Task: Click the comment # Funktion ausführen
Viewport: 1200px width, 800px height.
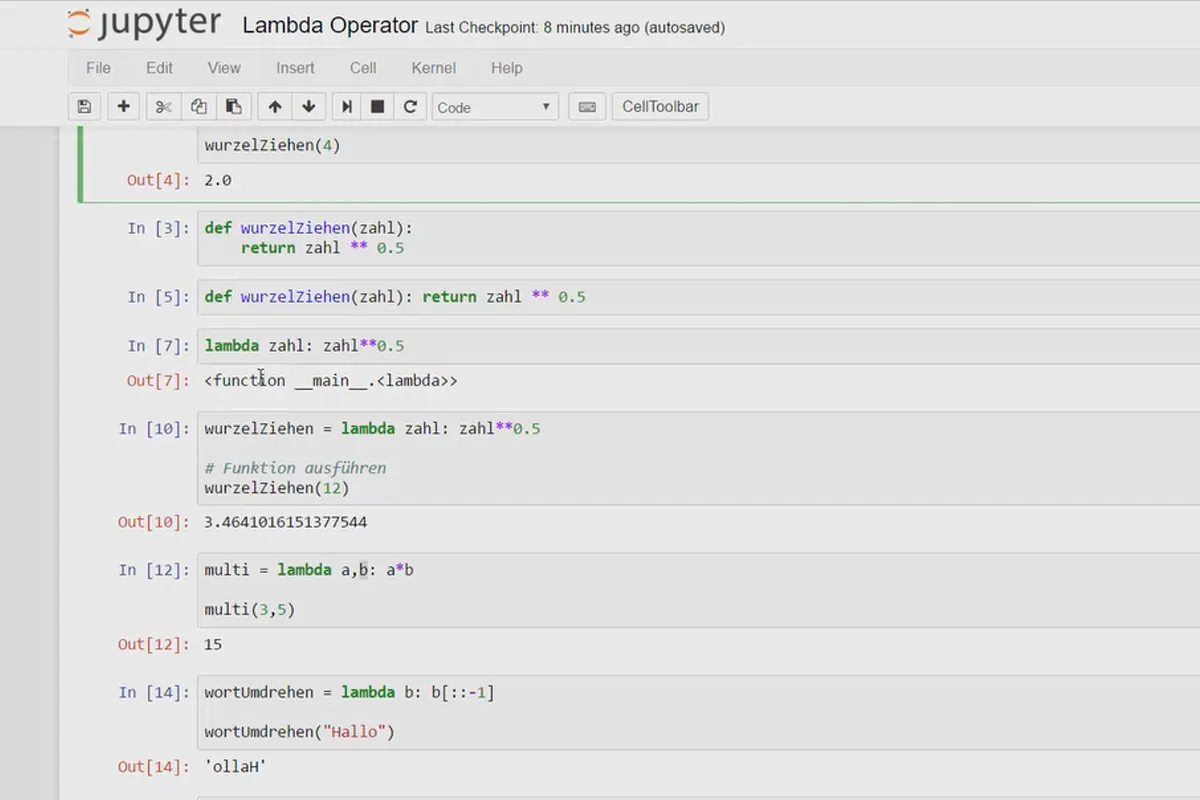Action: pos(295,468)
